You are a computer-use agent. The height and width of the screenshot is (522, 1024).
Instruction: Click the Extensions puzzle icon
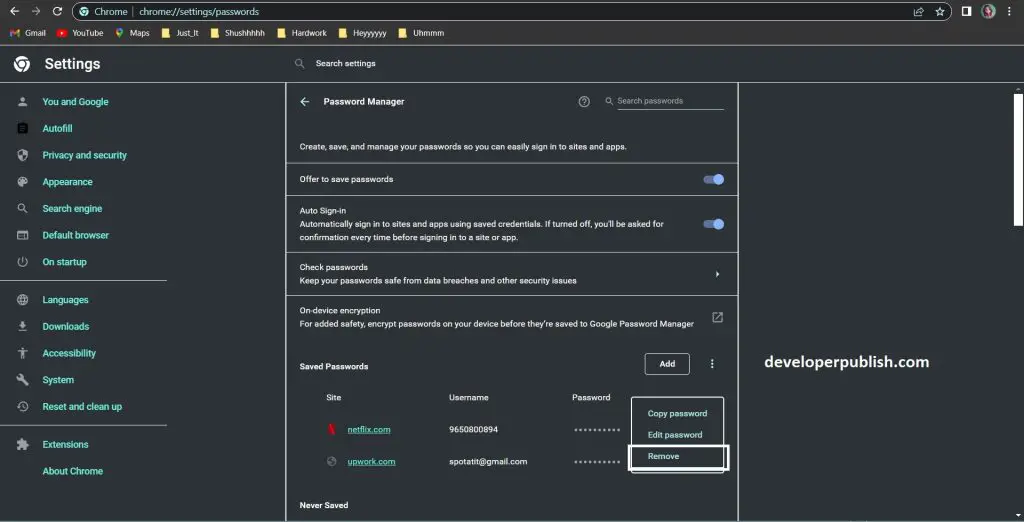click(x=22, y=444)
